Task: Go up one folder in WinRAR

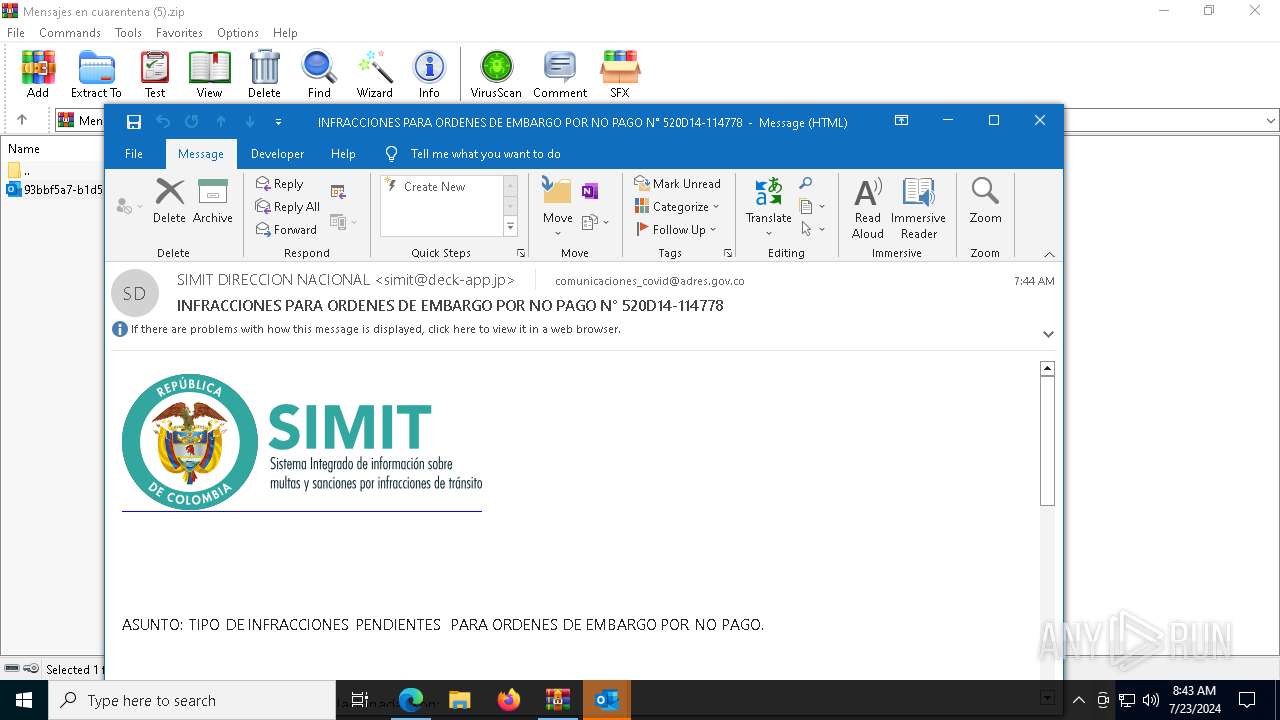Action: pyautogui.click(x=22, y=120)
